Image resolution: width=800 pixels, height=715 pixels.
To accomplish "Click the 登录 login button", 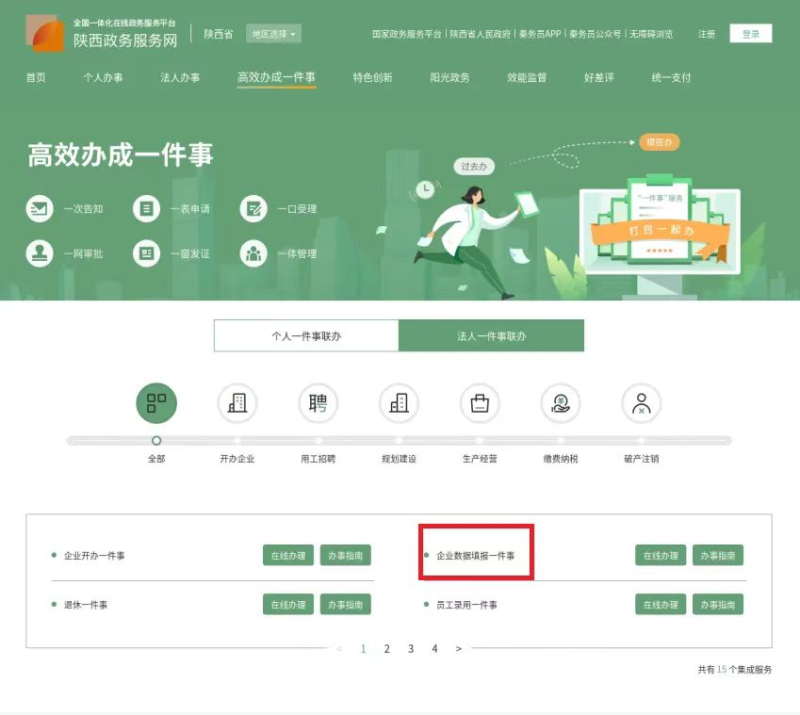I will click(749, 33).
